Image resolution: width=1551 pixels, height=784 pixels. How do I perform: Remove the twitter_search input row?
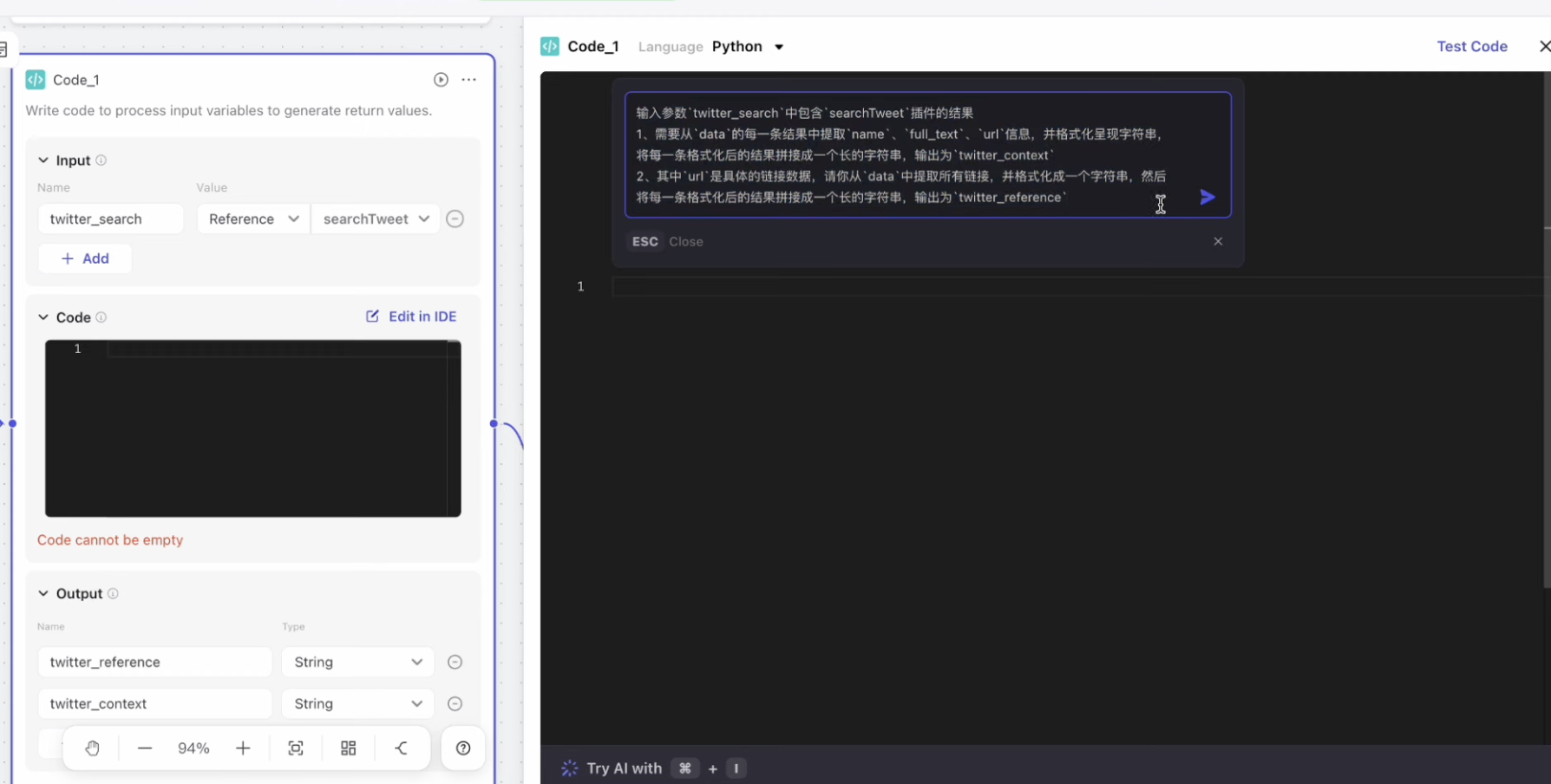(455, 219)
